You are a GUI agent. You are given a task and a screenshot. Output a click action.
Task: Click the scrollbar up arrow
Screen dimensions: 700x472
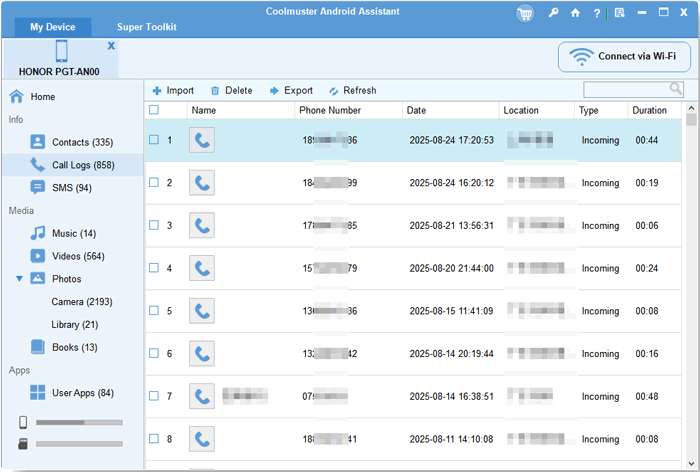[691, 108]
